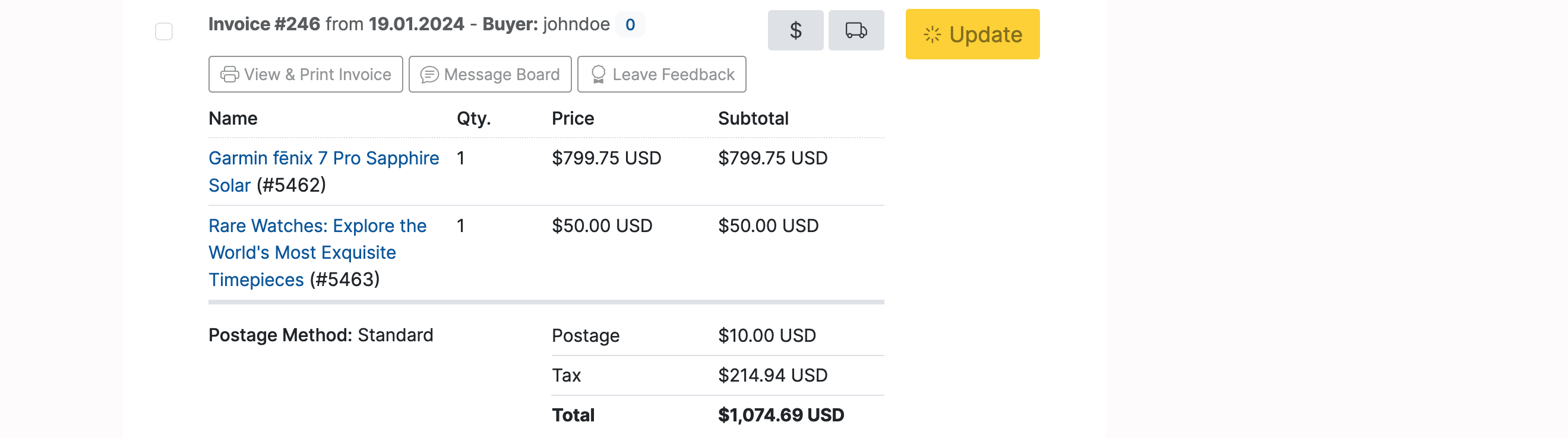Click the blue 0 badge next to johndoe

coord(630,24)
